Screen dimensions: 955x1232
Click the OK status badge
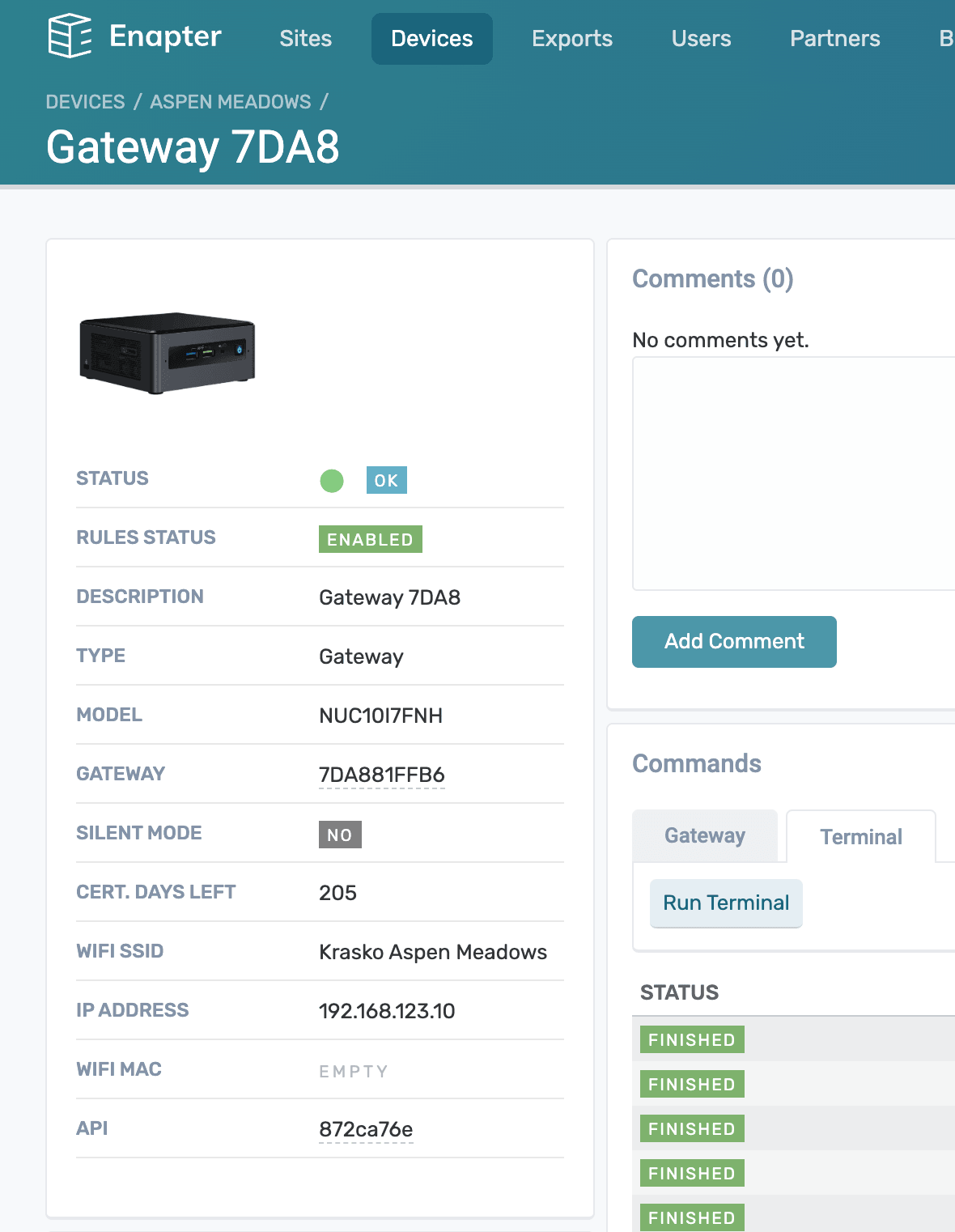(x=386, y=480)
